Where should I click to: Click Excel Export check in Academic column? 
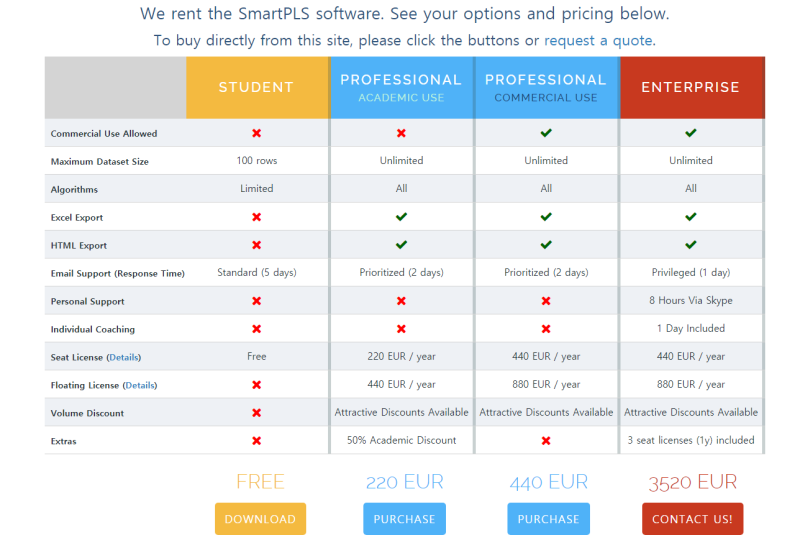401,217
